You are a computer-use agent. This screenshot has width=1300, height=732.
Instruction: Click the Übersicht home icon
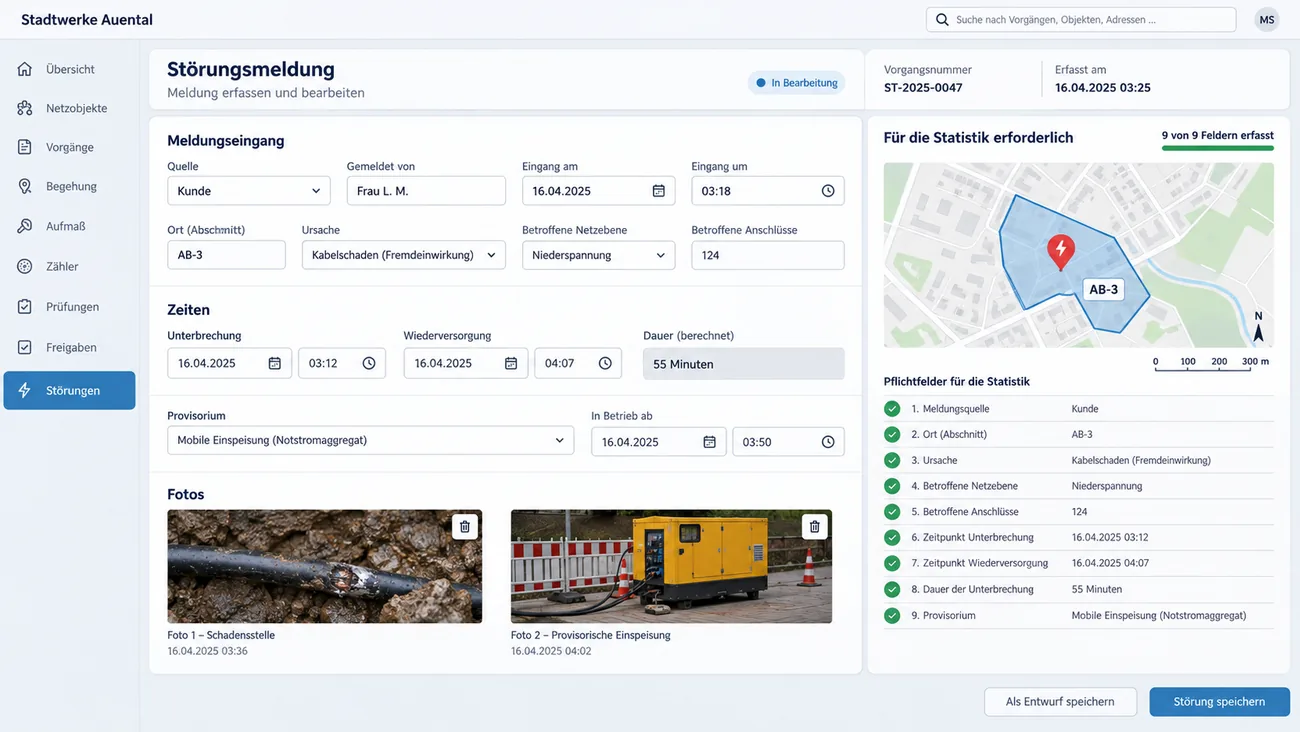coord(25,69)
